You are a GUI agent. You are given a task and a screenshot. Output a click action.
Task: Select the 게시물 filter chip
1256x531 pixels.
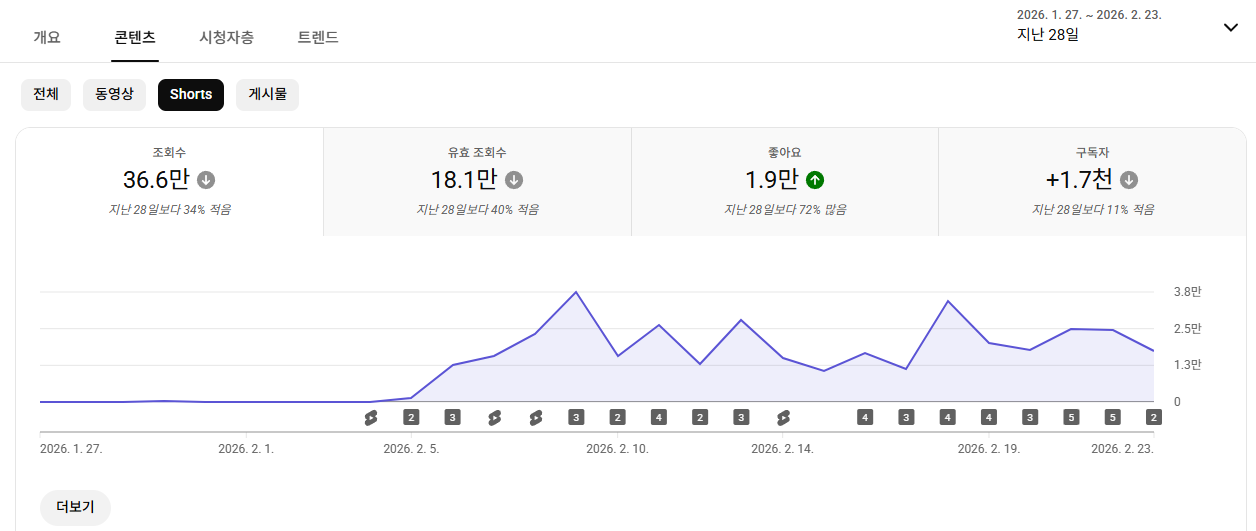267,95
